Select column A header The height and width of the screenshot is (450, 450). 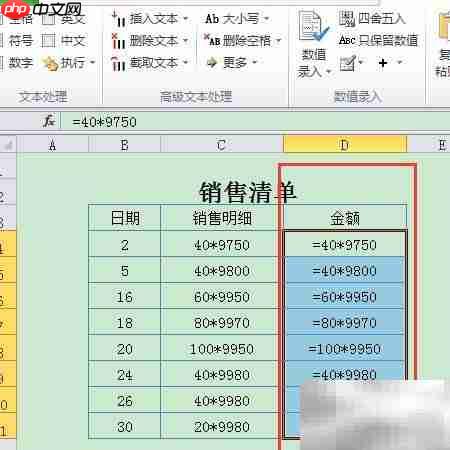52,145
